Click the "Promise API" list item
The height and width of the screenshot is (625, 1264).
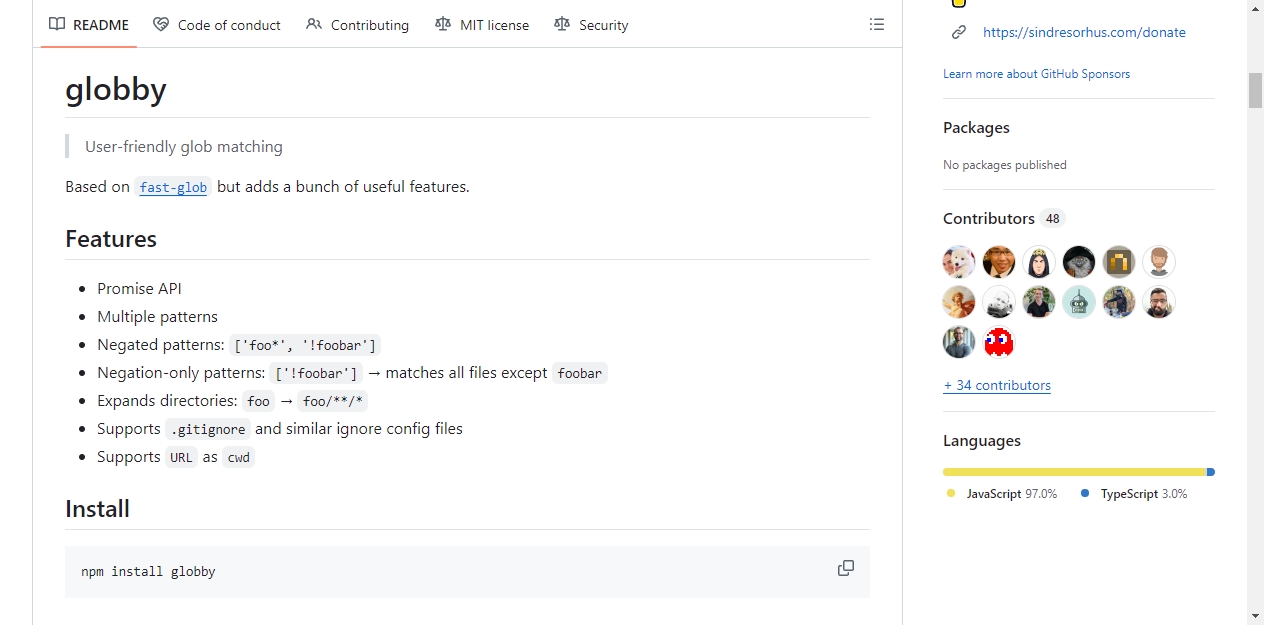click(139, 289)
